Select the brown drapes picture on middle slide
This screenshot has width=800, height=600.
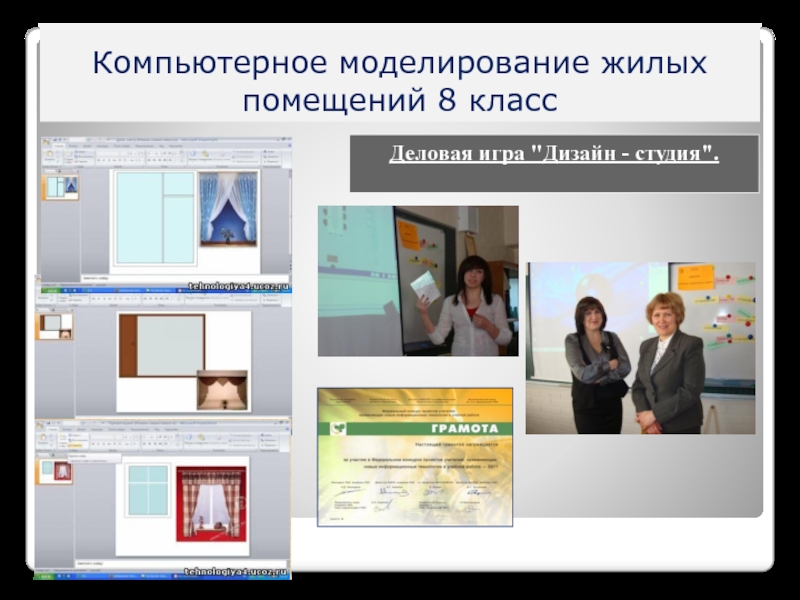(x=221, y=388)
